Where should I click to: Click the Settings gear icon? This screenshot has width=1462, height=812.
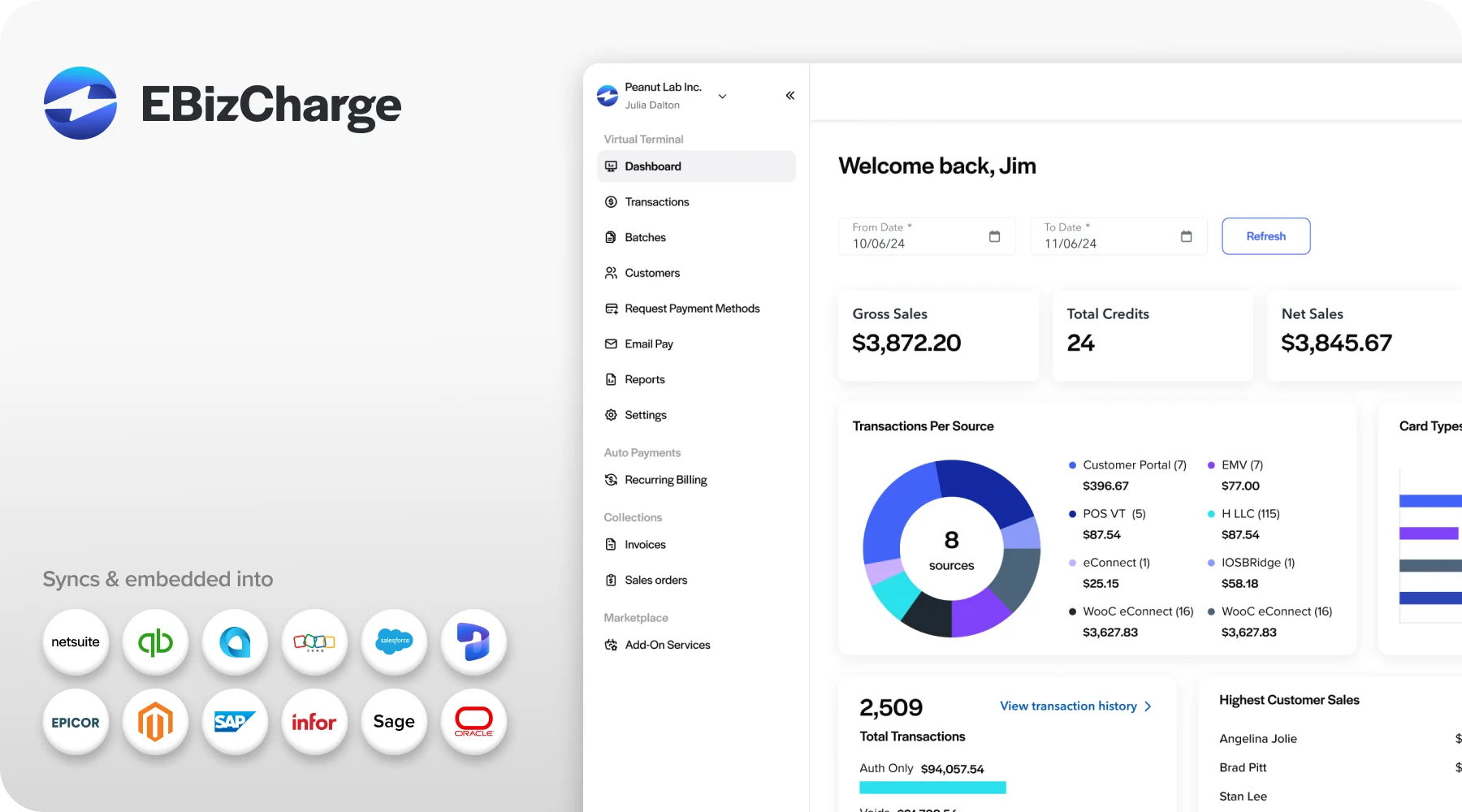(x=611, y=415)
